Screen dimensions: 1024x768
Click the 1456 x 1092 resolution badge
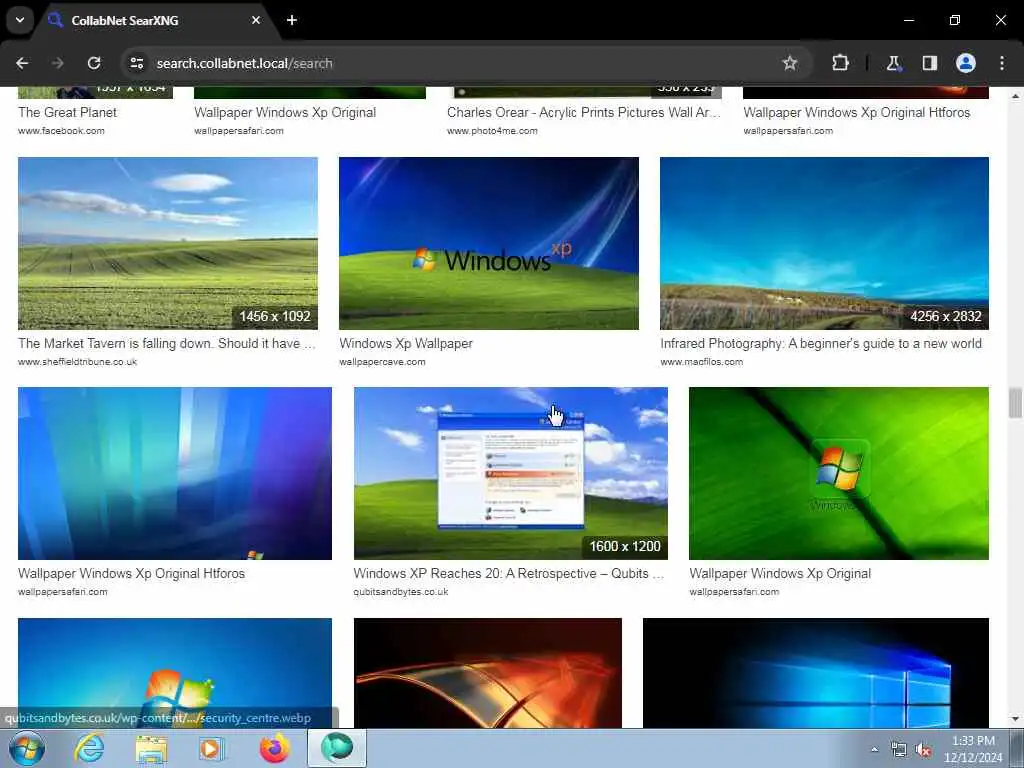(x=275, y=316)
